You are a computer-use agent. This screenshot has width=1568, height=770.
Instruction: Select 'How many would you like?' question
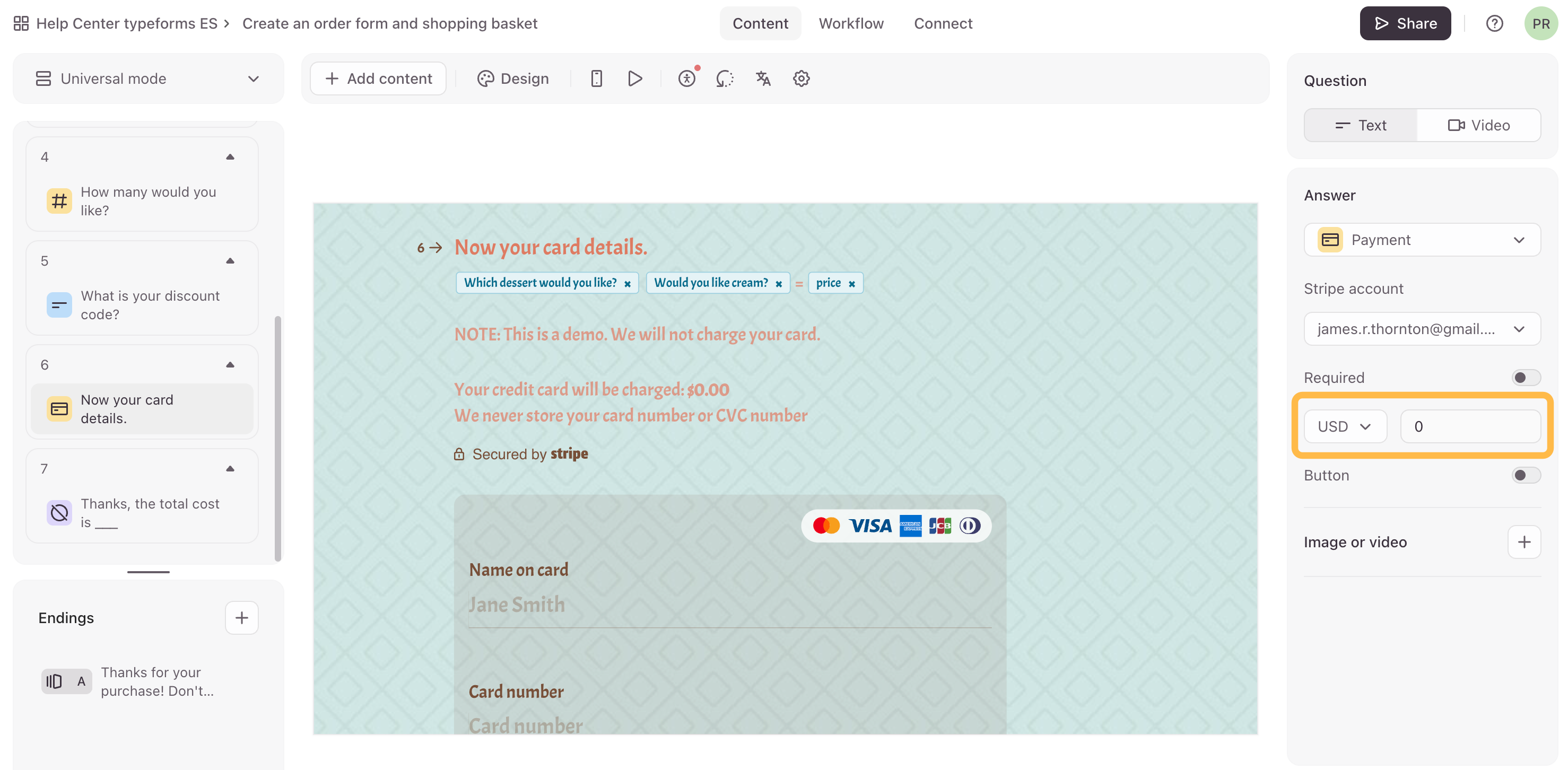[142, 201]
